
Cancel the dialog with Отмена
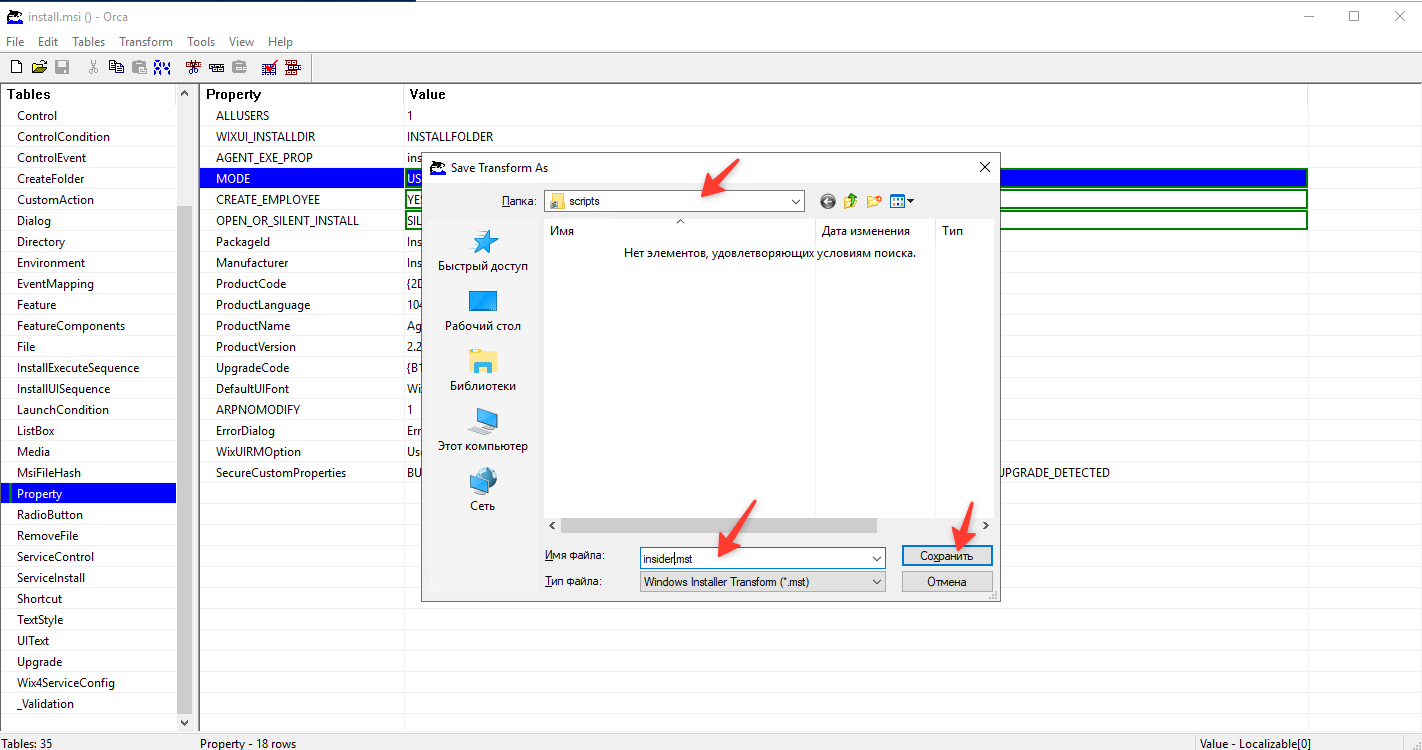pyautogui.click(x=947, y=581)
